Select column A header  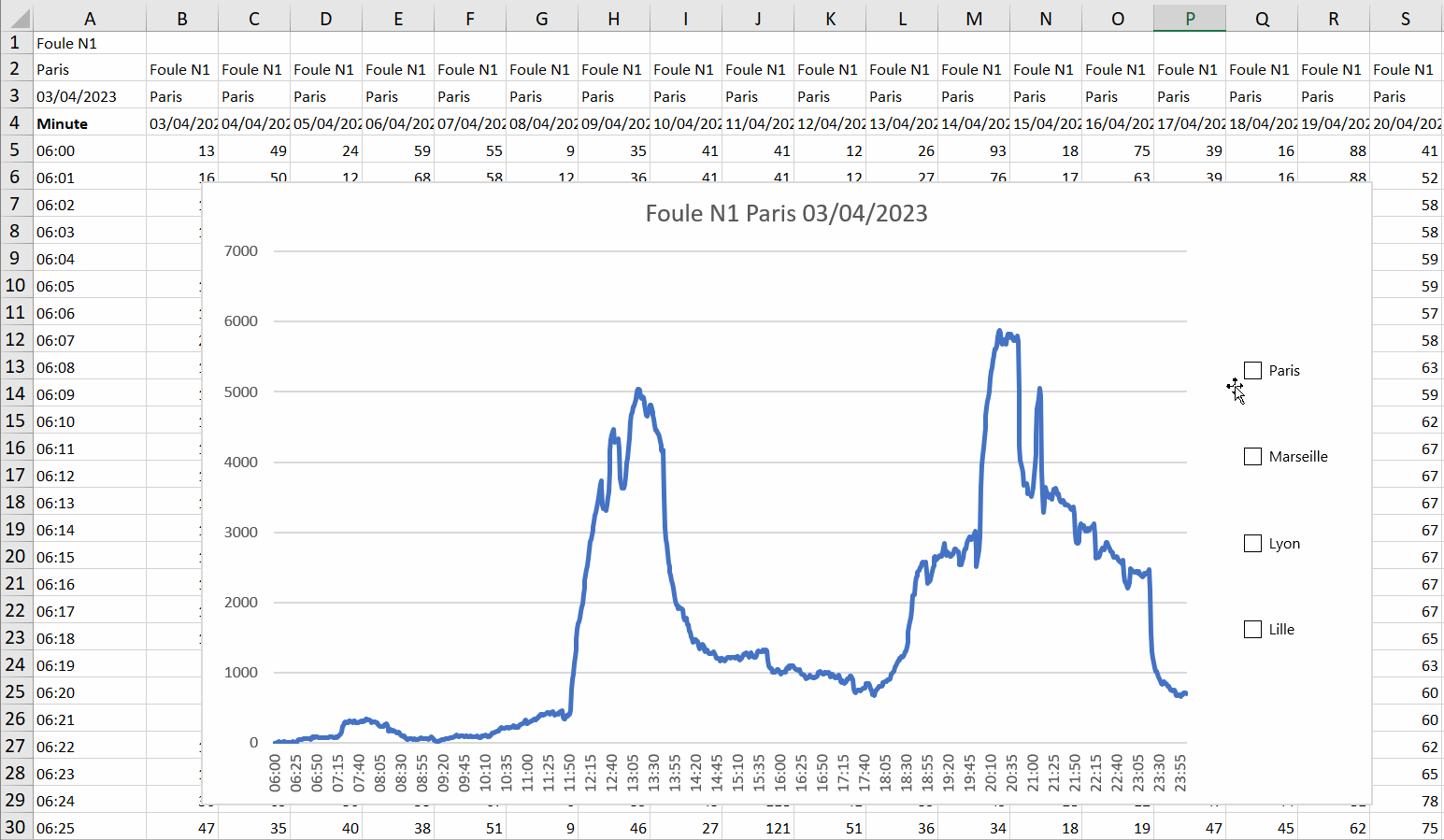90,19
